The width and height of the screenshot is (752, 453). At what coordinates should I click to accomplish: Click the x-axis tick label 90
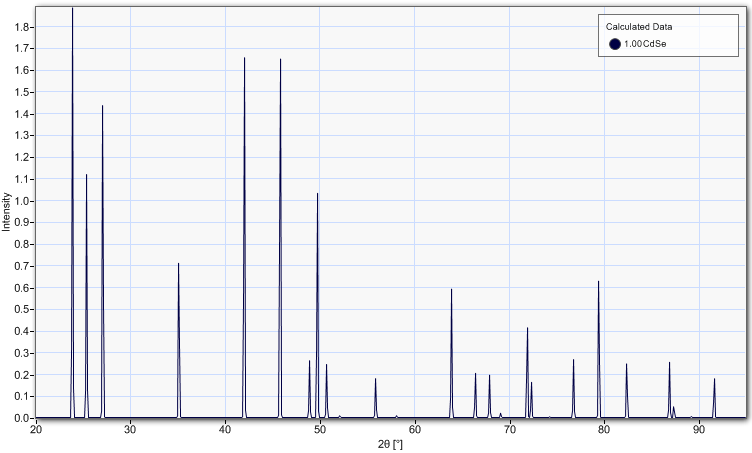[x=699, y=429]
